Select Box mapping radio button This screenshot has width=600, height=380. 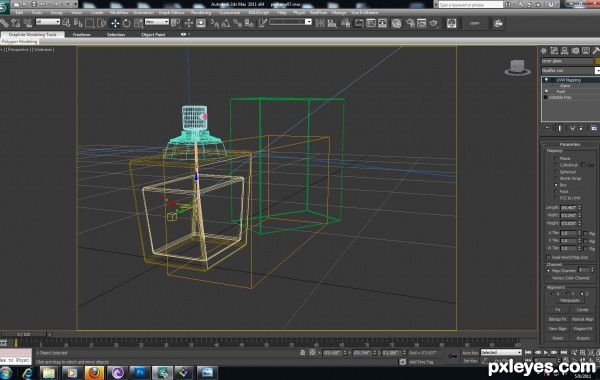point(556,185)
